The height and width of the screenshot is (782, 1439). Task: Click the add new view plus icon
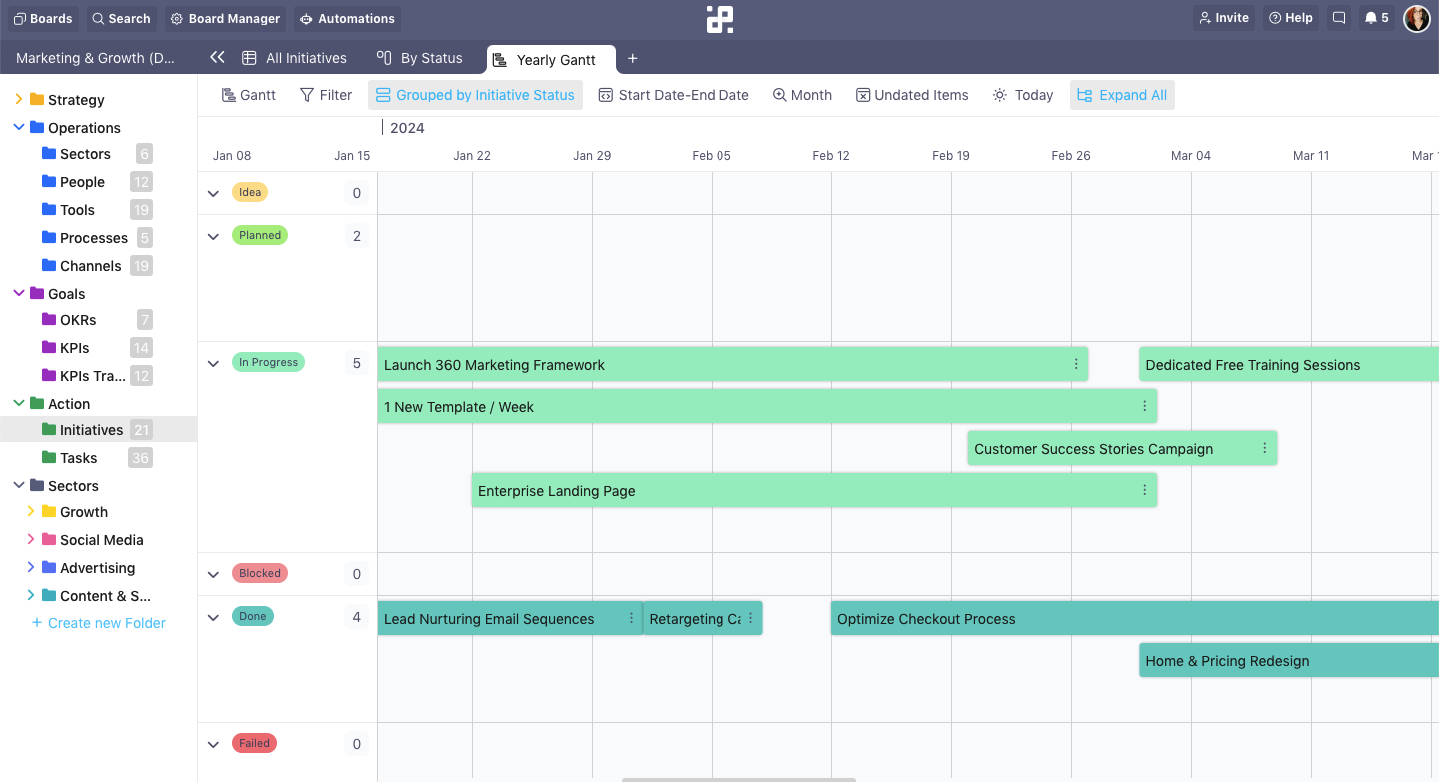632,59
